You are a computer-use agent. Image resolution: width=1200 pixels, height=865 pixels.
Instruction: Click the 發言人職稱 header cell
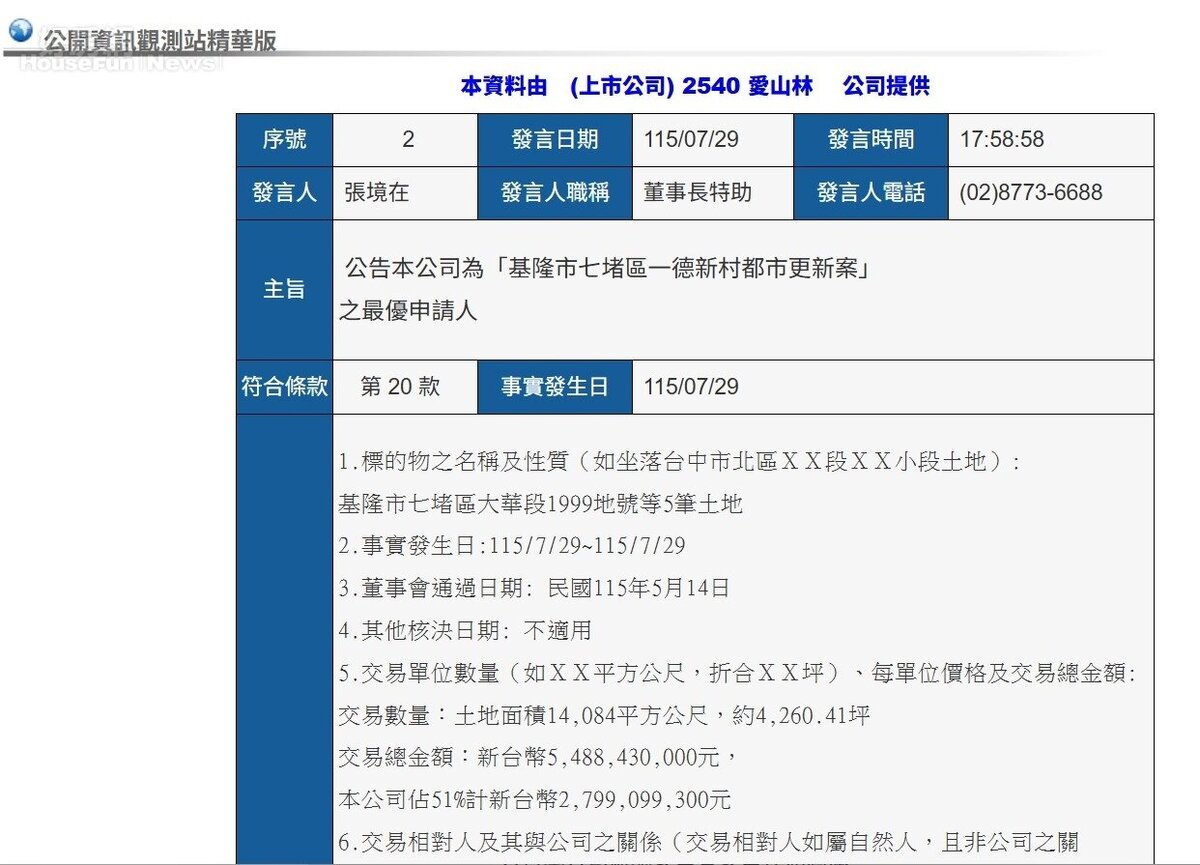[x=555, y=193]
